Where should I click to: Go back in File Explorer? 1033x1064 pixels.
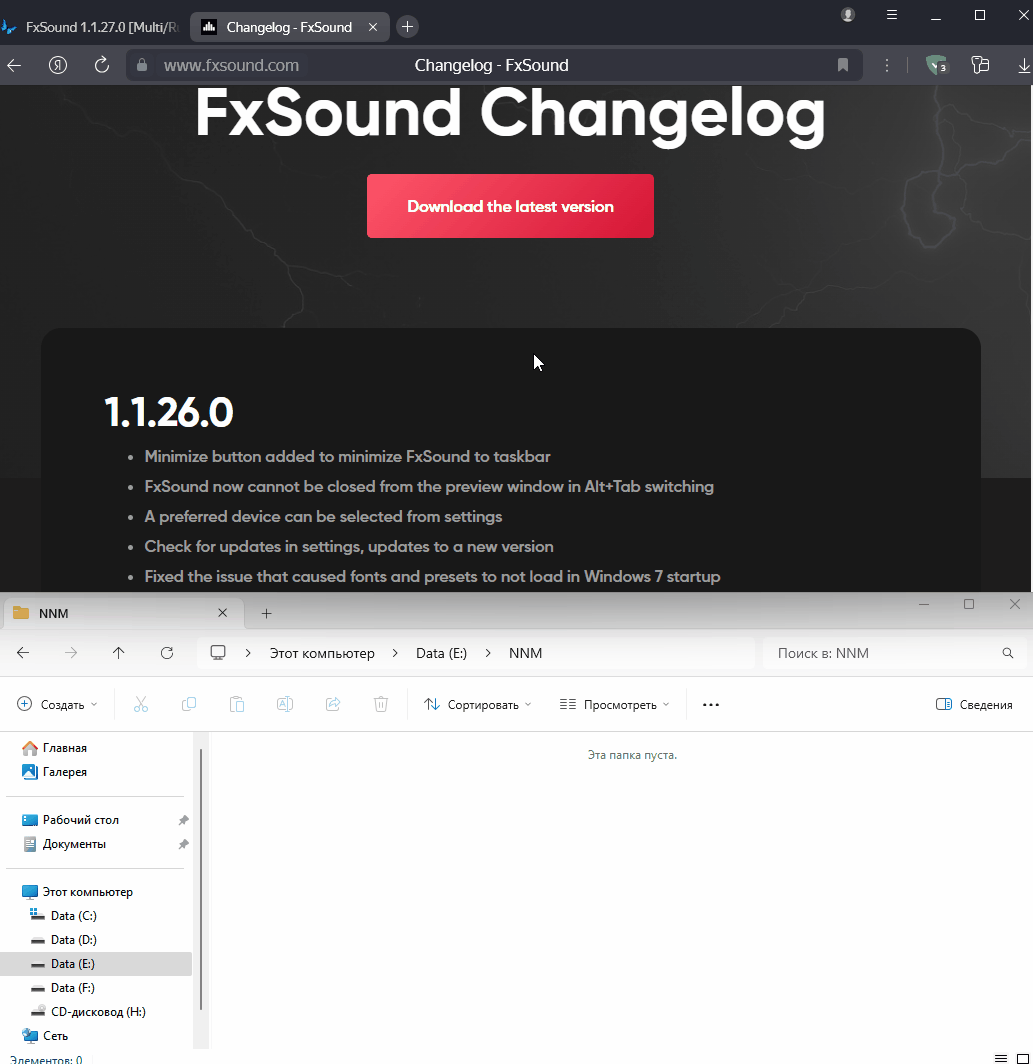point(23,653)
